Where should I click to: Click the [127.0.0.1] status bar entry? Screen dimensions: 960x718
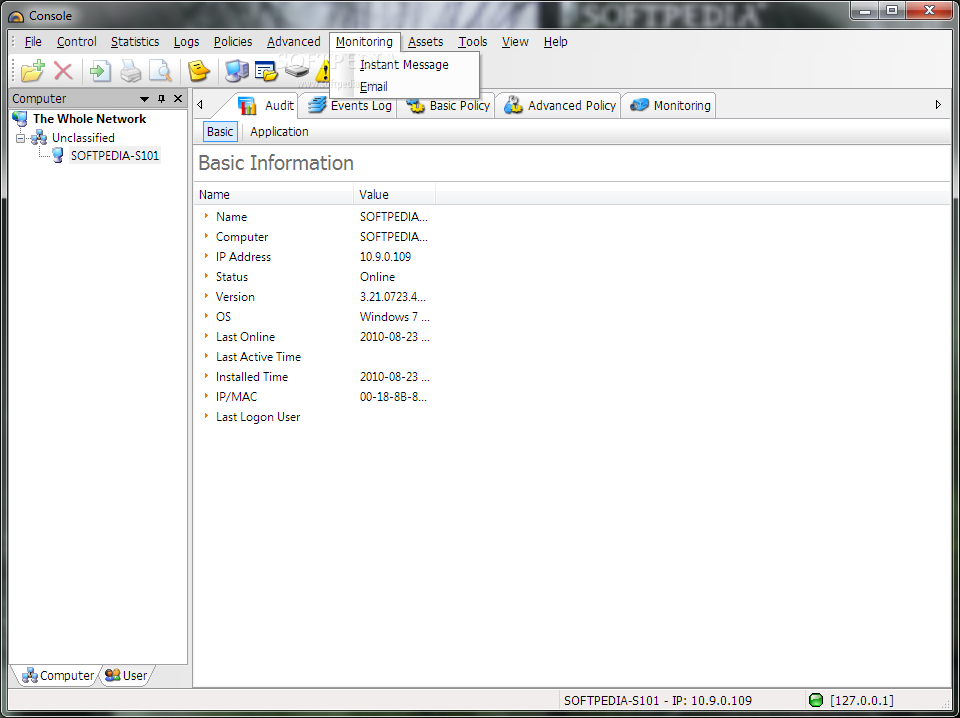tap(861, 700)
